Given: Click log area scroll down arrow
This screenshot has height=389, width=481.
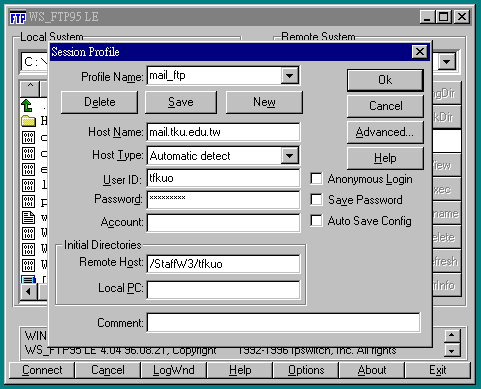Looking at the screenshot, I should point(452,351).
